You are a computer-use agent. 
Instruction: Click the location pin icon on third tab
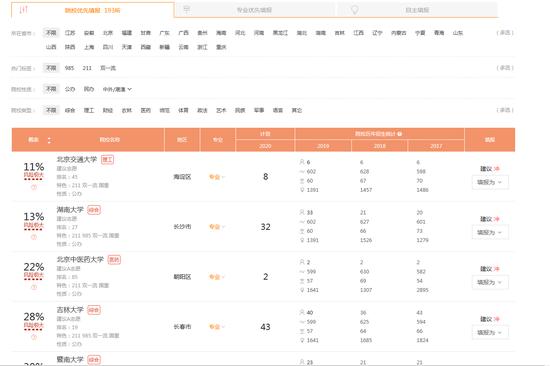pyautogui.click(x=355, y=10)
